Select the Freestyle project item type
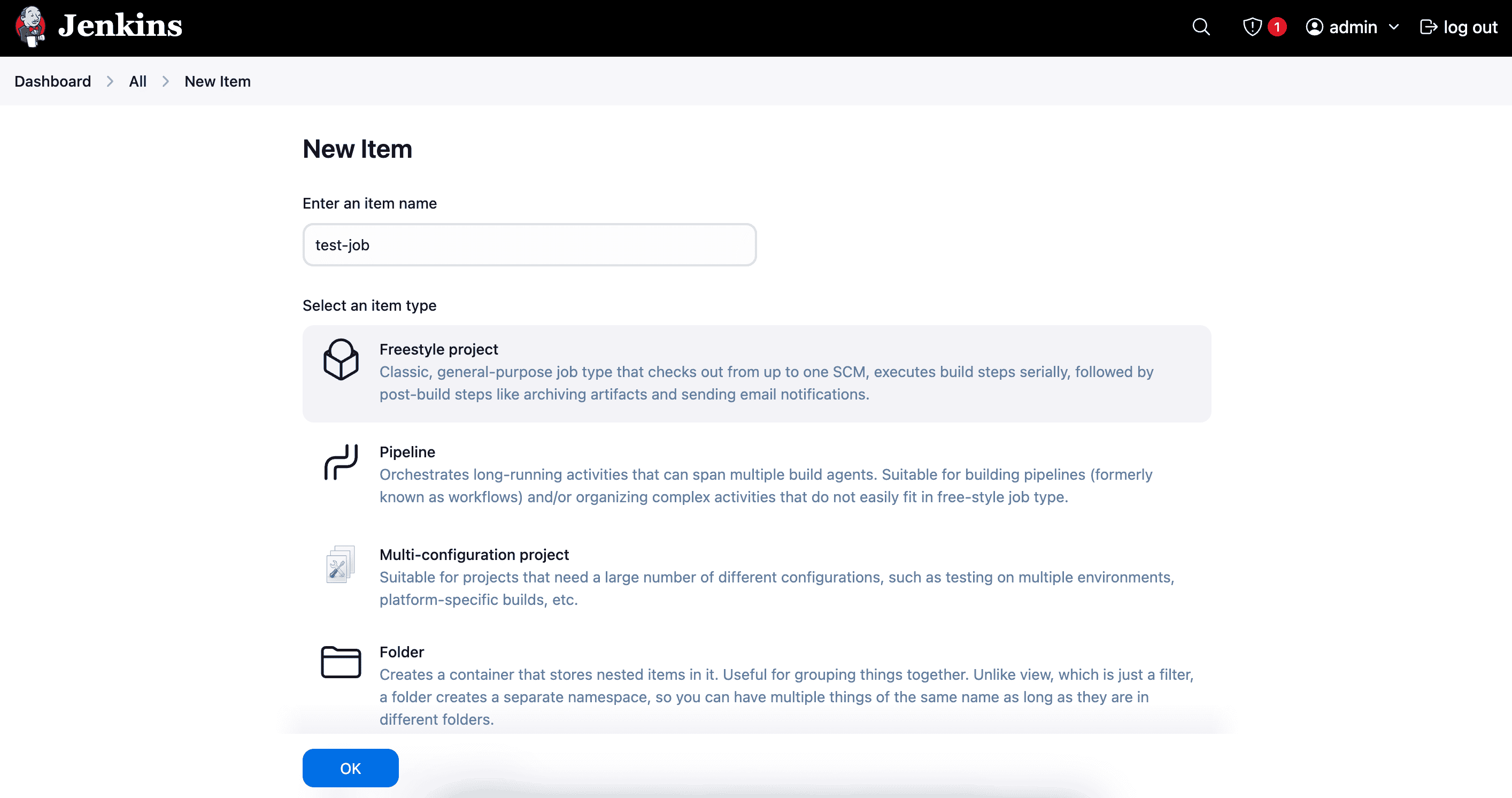 (x=438, y=349)
